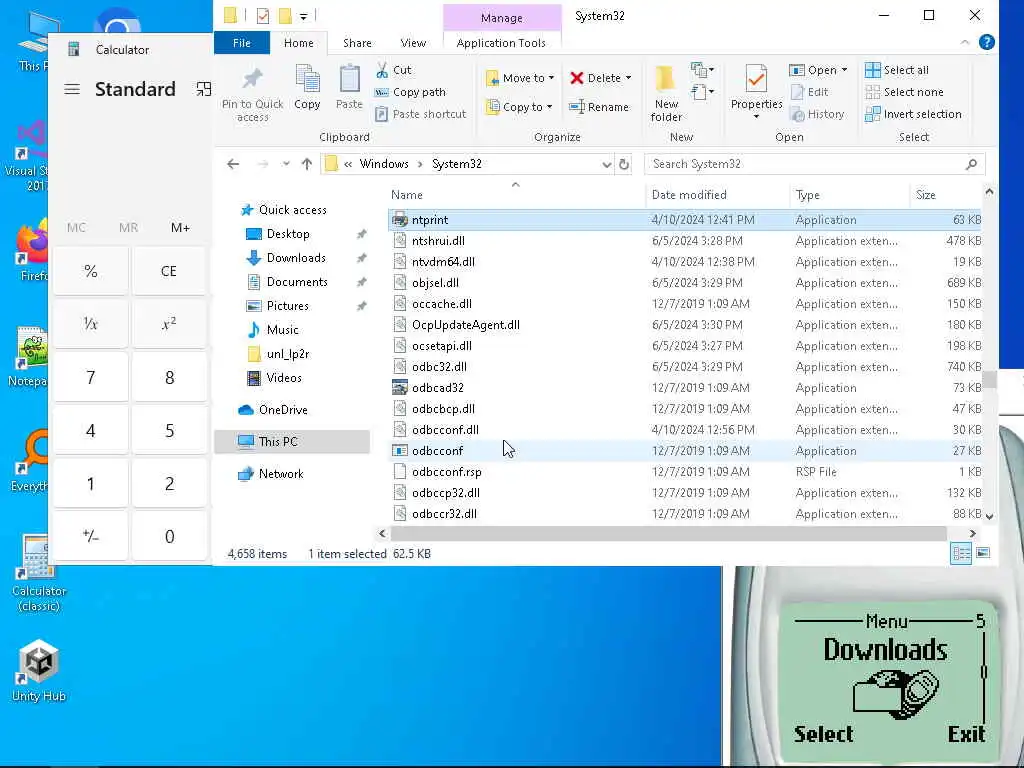Screen dimensions: 1024x768
Task: Open recent locations dropdown arrow
Action: pos(286,164)
